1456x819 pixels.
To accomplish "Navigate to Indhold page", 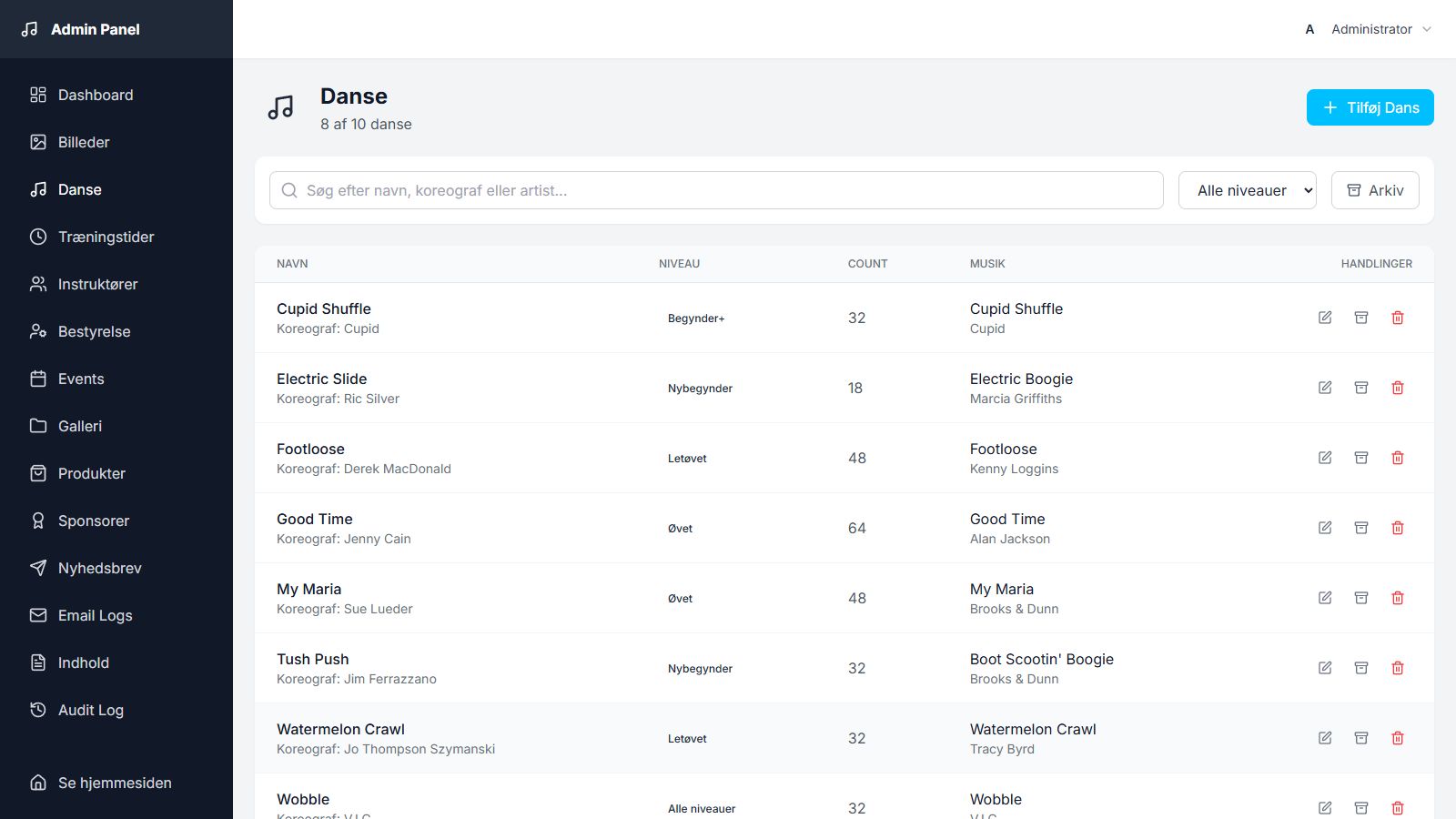I will pyautogui.click(x=116, y=662).
